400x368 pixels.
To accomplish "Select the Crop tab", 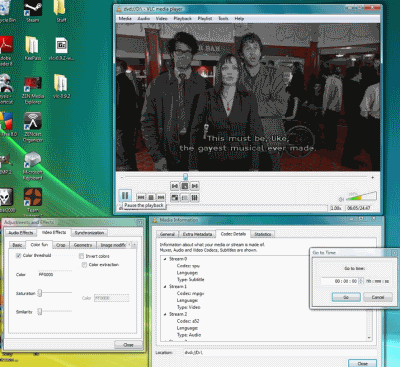I will [x=61, y=245].
